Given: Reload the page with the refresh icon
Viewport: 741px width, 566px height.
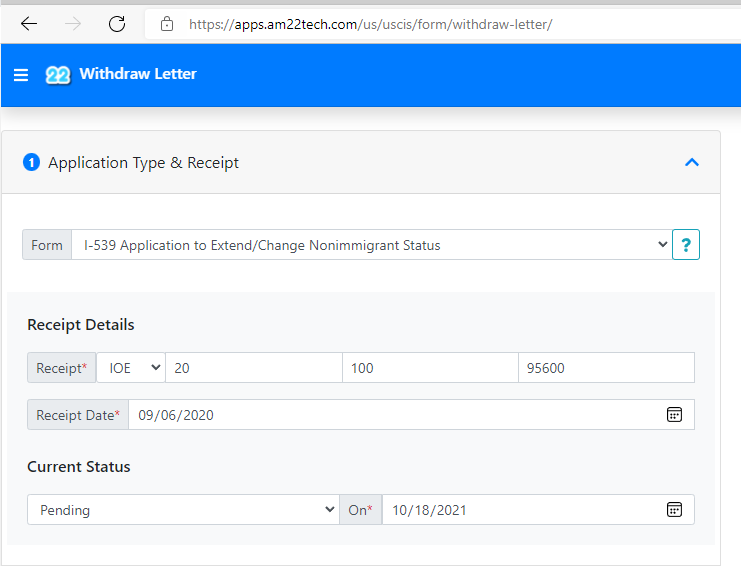Looking at the screenshot, I should coord(117,24).
